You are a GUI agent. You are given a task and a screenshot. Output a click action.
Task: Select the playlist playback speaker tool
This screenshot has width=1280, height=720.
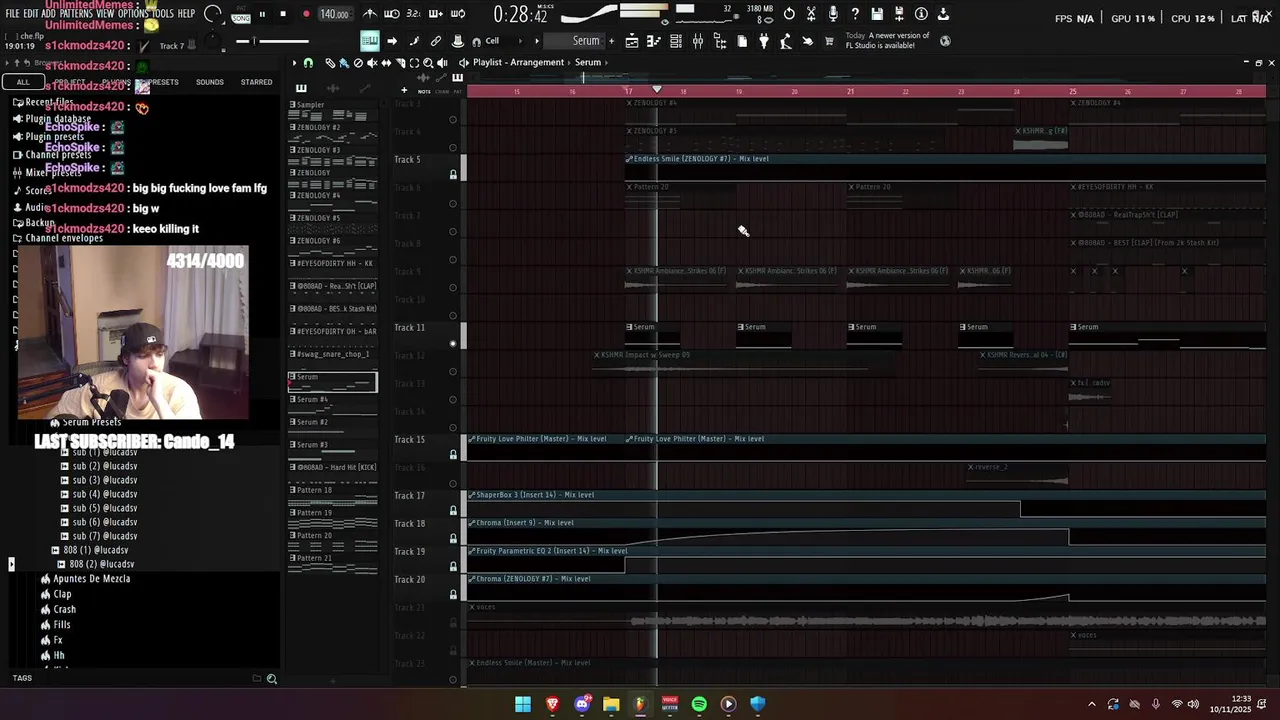[442, 63]
